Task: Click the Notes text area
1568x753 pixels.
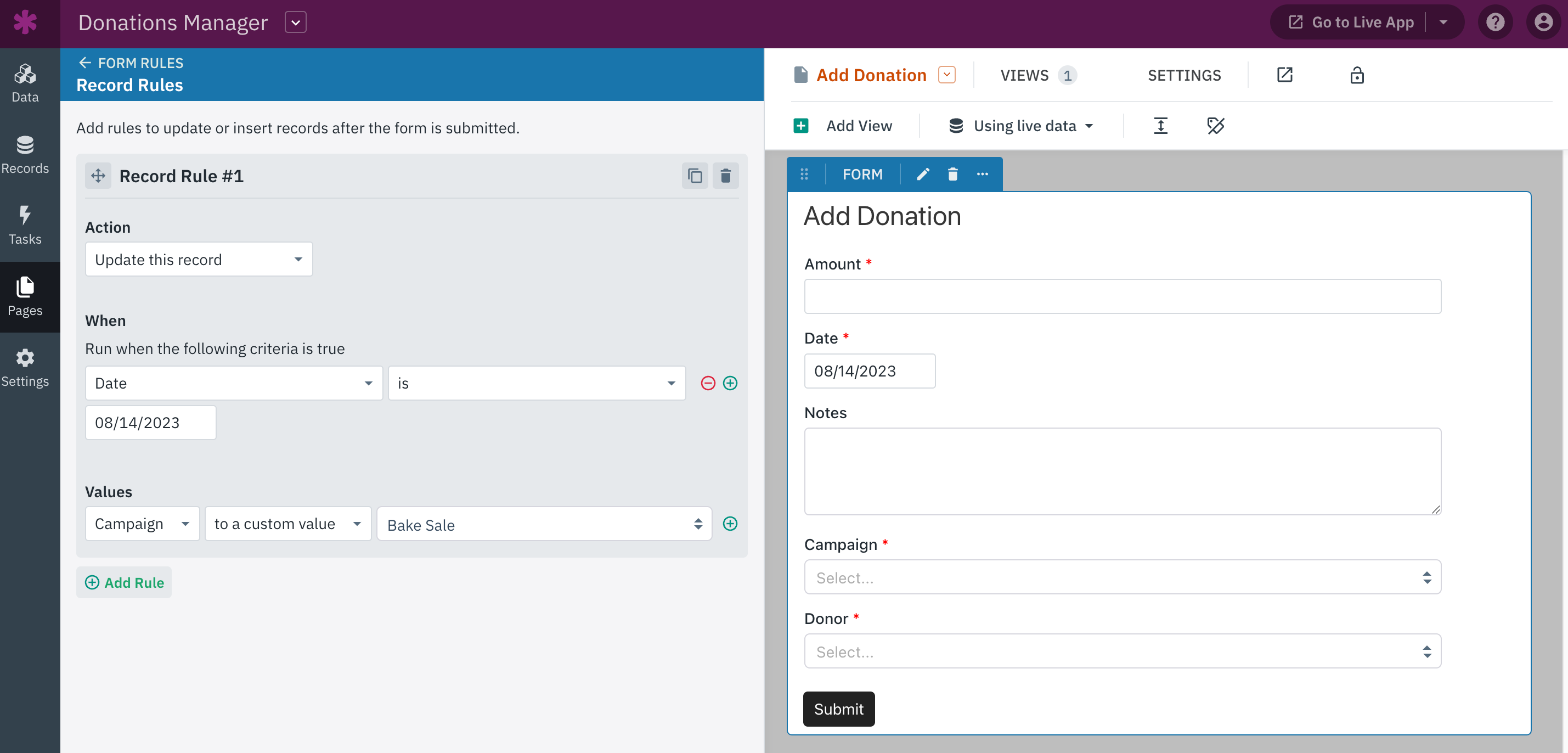Action: (x=1123, y=472)
